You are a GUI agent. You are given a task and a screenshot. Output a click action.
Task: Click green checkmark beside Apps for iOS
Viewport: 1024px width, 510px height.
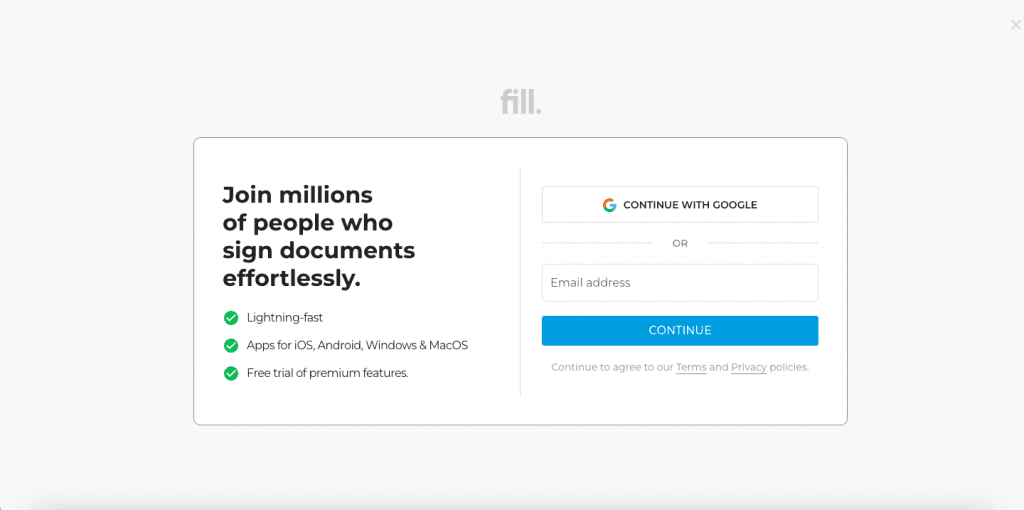231,345
